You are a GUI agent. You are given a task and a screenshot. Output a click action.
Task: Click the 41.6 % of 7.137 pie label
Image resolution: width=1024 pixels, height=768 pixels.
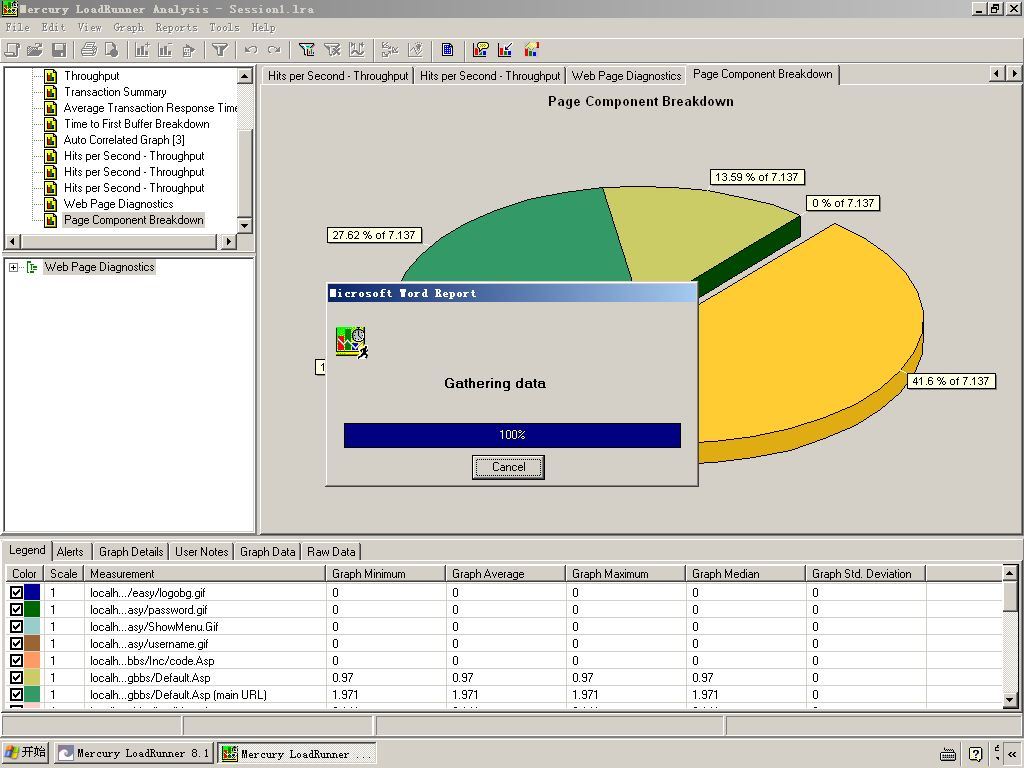[x=951, y=381]
